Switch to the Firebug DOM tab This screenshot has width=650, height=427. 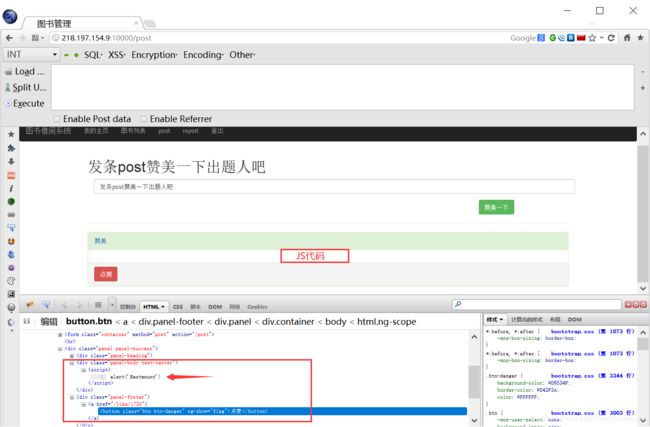(215, 307)
